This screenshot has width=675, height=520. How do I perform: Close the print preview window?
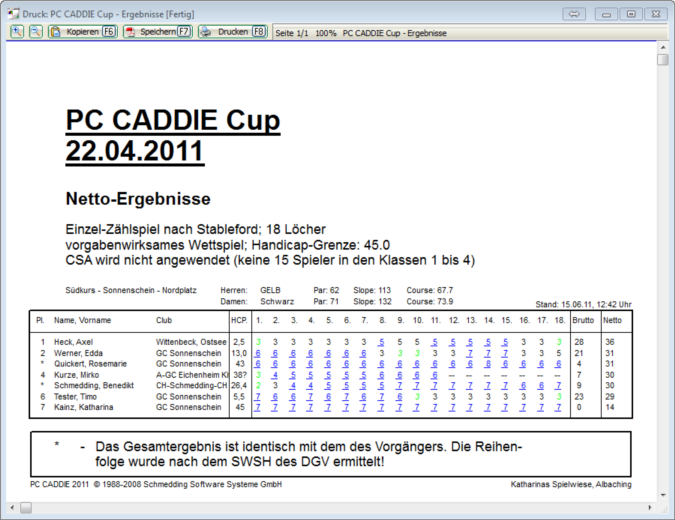pyautogui.click(x=656, y=14)
